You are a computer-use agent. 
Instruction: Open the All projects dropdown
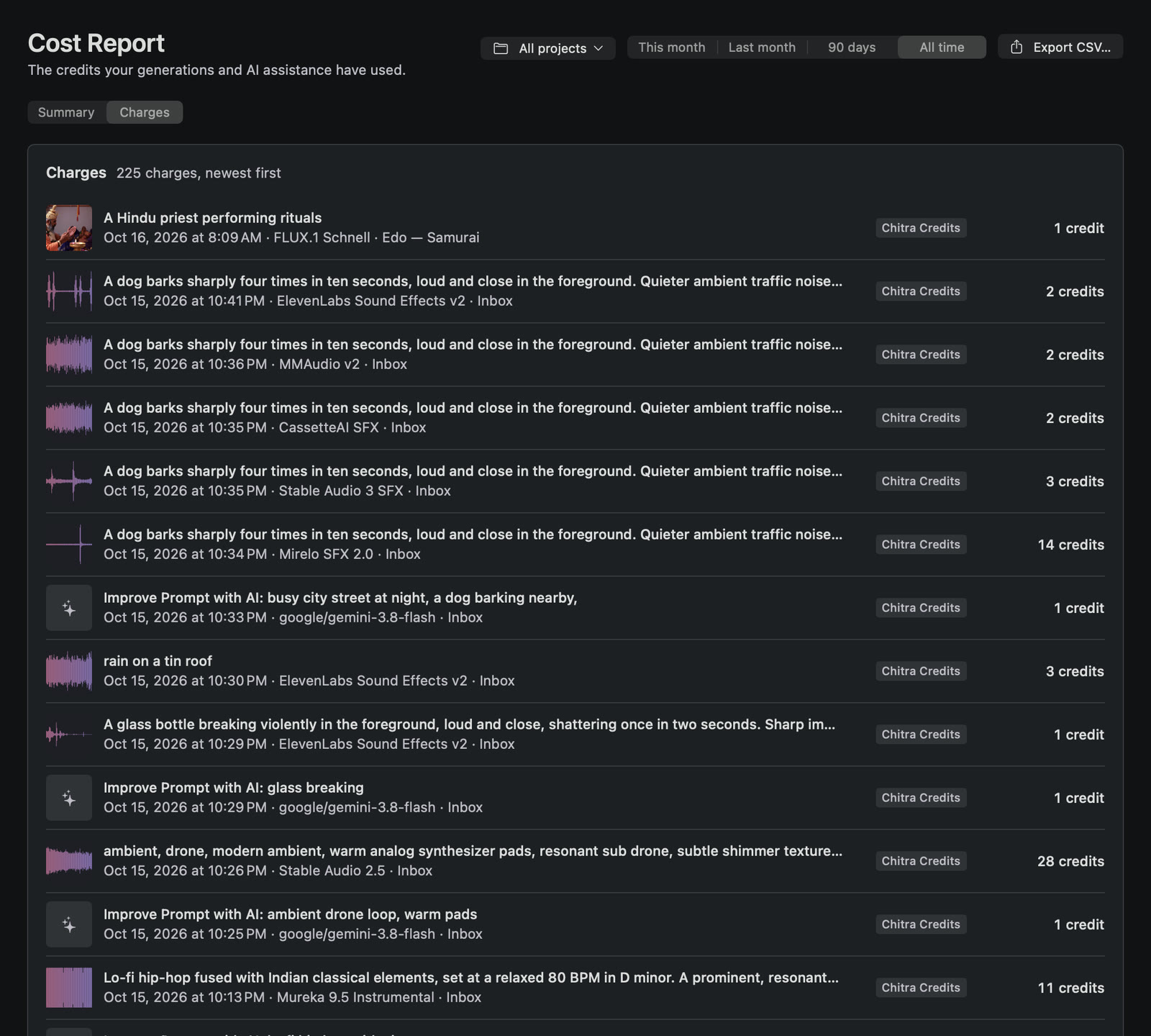pos(548,48)
